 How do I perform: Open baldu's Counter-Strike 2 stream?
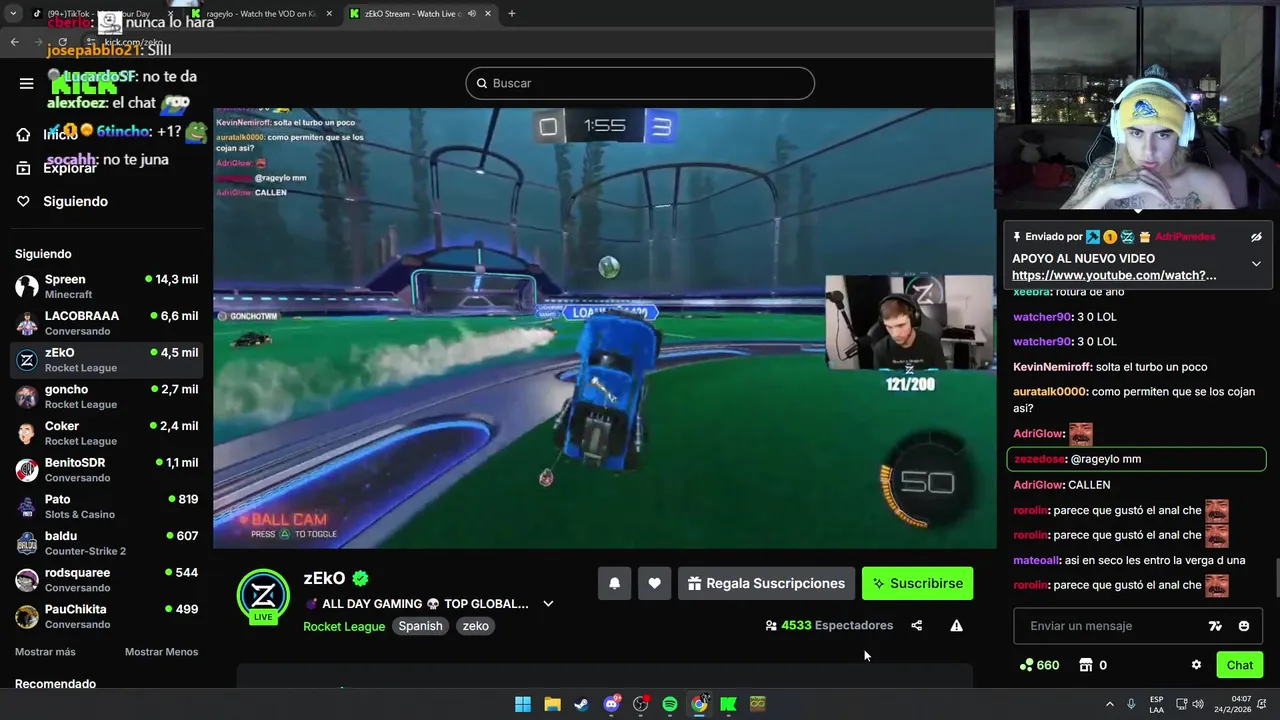(106, 543)
